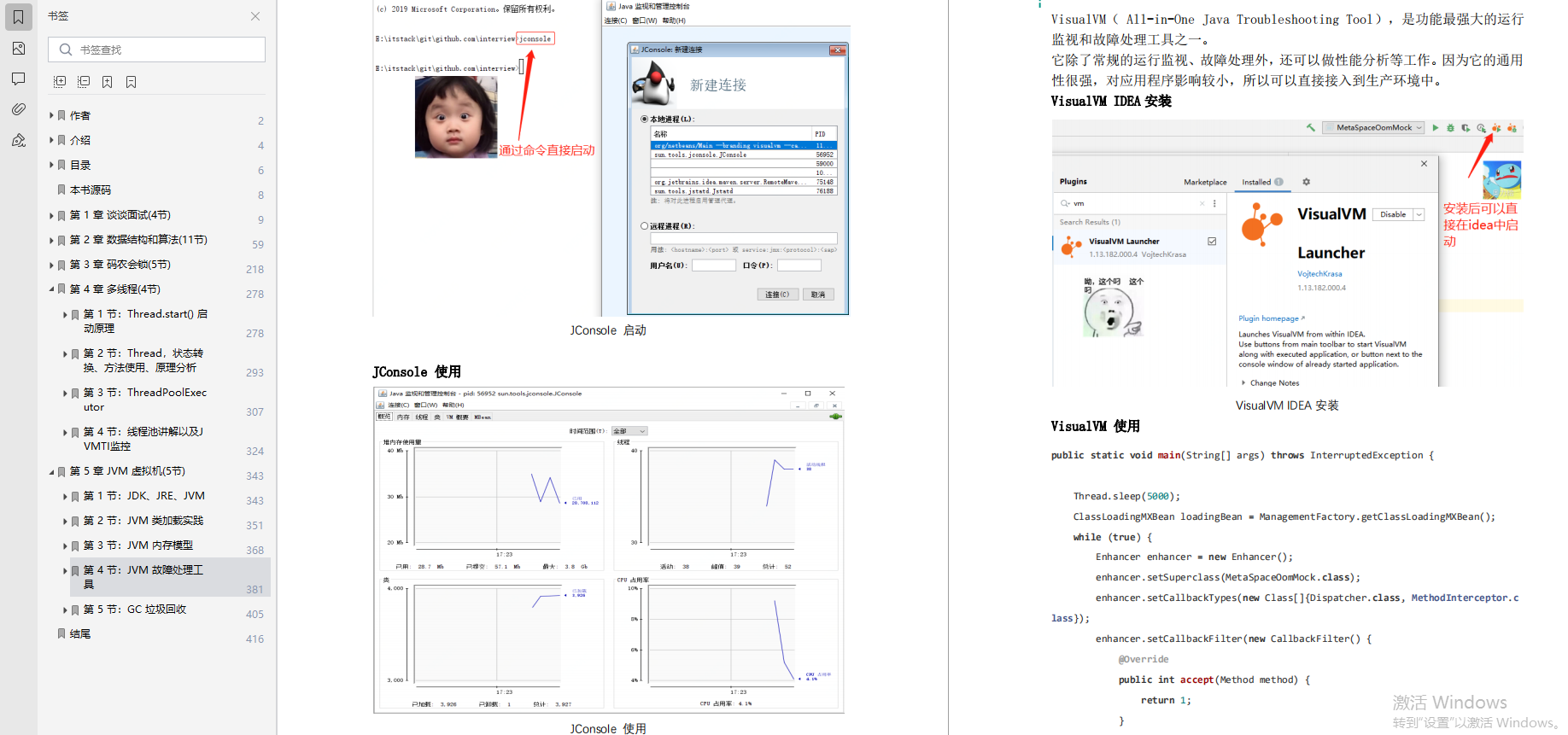Go to bookmark 本书源码
The image size is (1568, 735).
91,190
